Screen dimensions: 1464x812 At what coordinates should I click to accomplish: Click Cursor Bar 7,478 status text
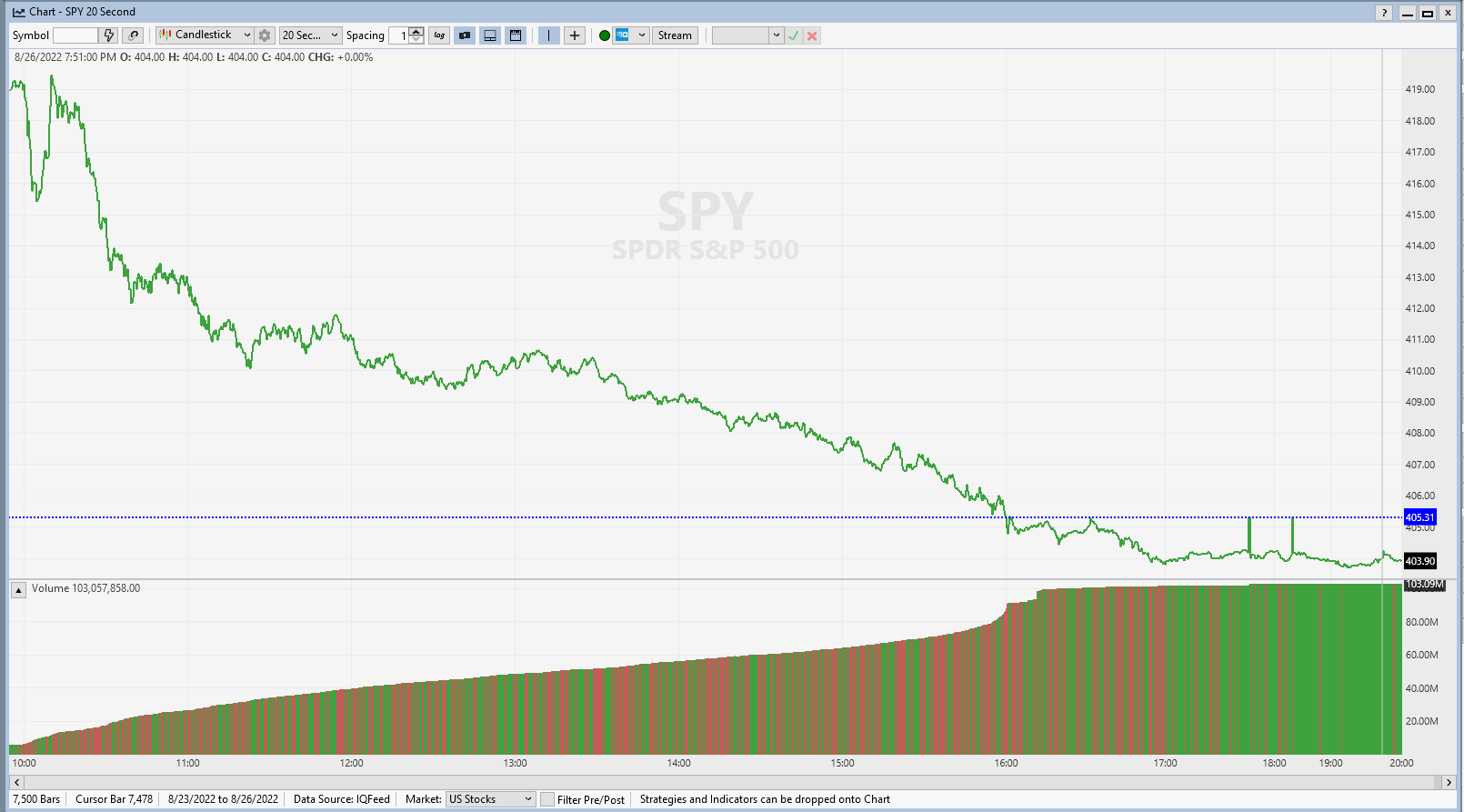pos(114,799)
